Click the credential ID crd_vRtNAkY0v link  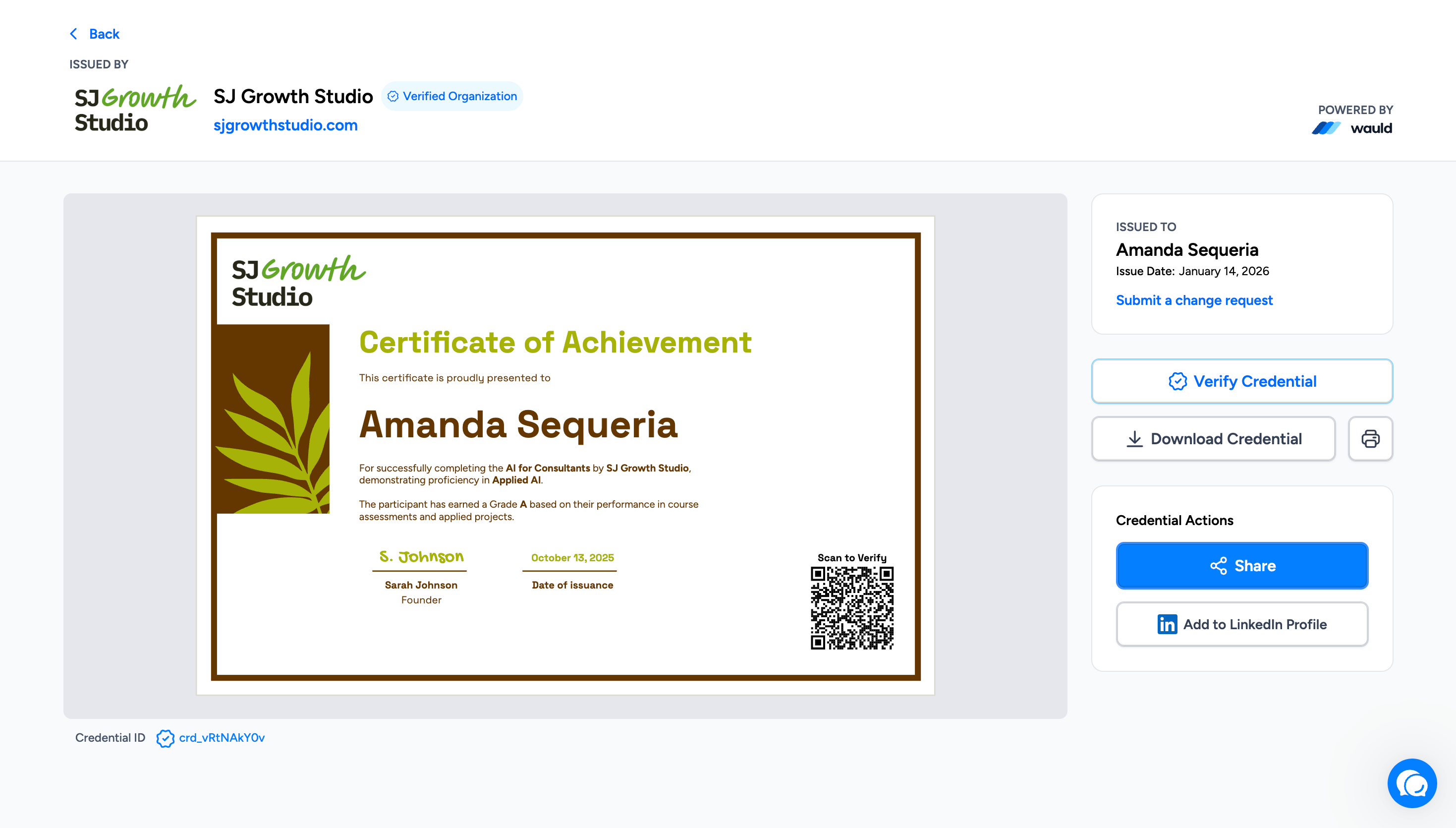(222, 738)
